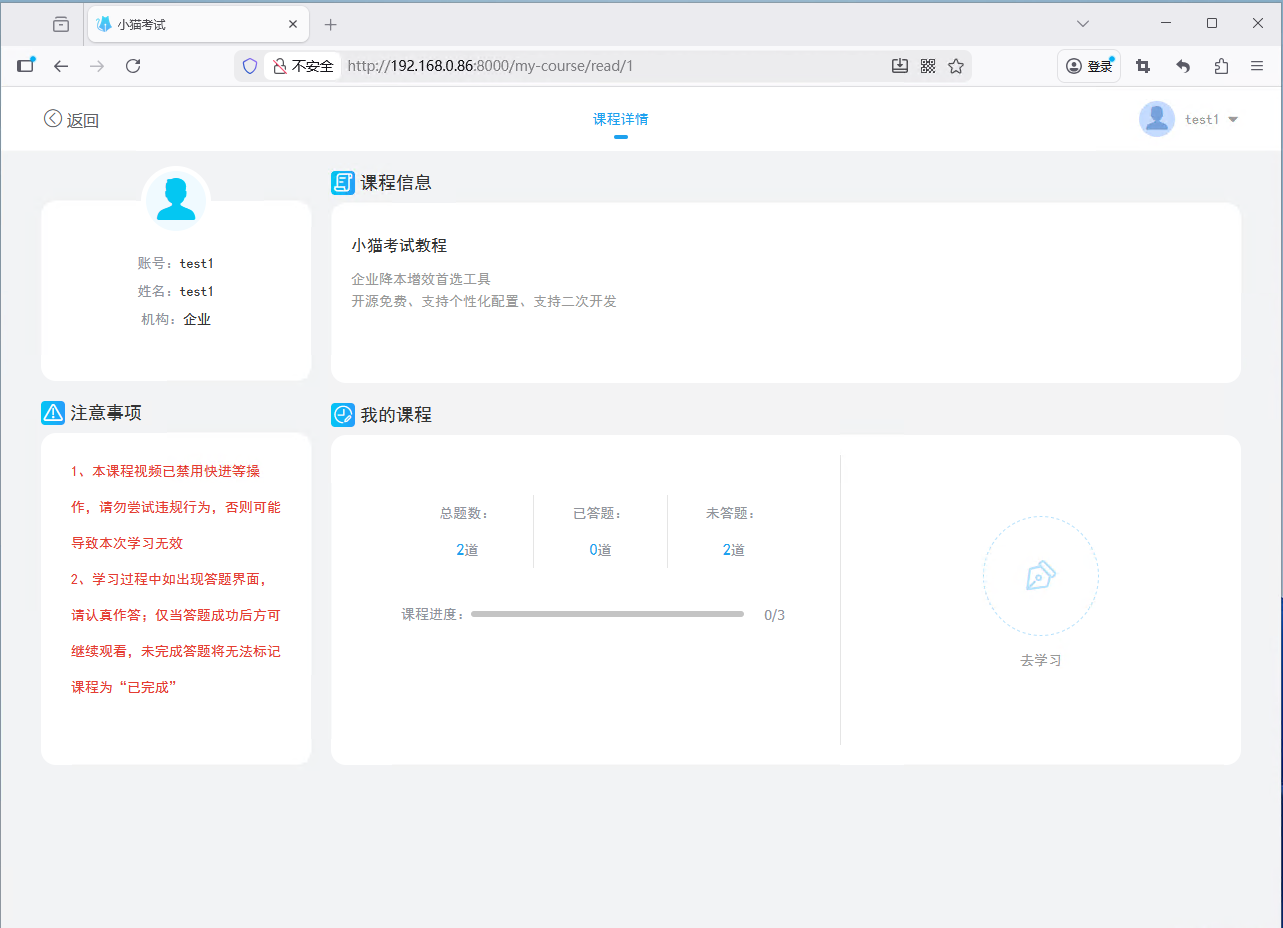The image size is (1283, 928).
Task: Toggle the browser sidebar icon
Action: point(25,66)
